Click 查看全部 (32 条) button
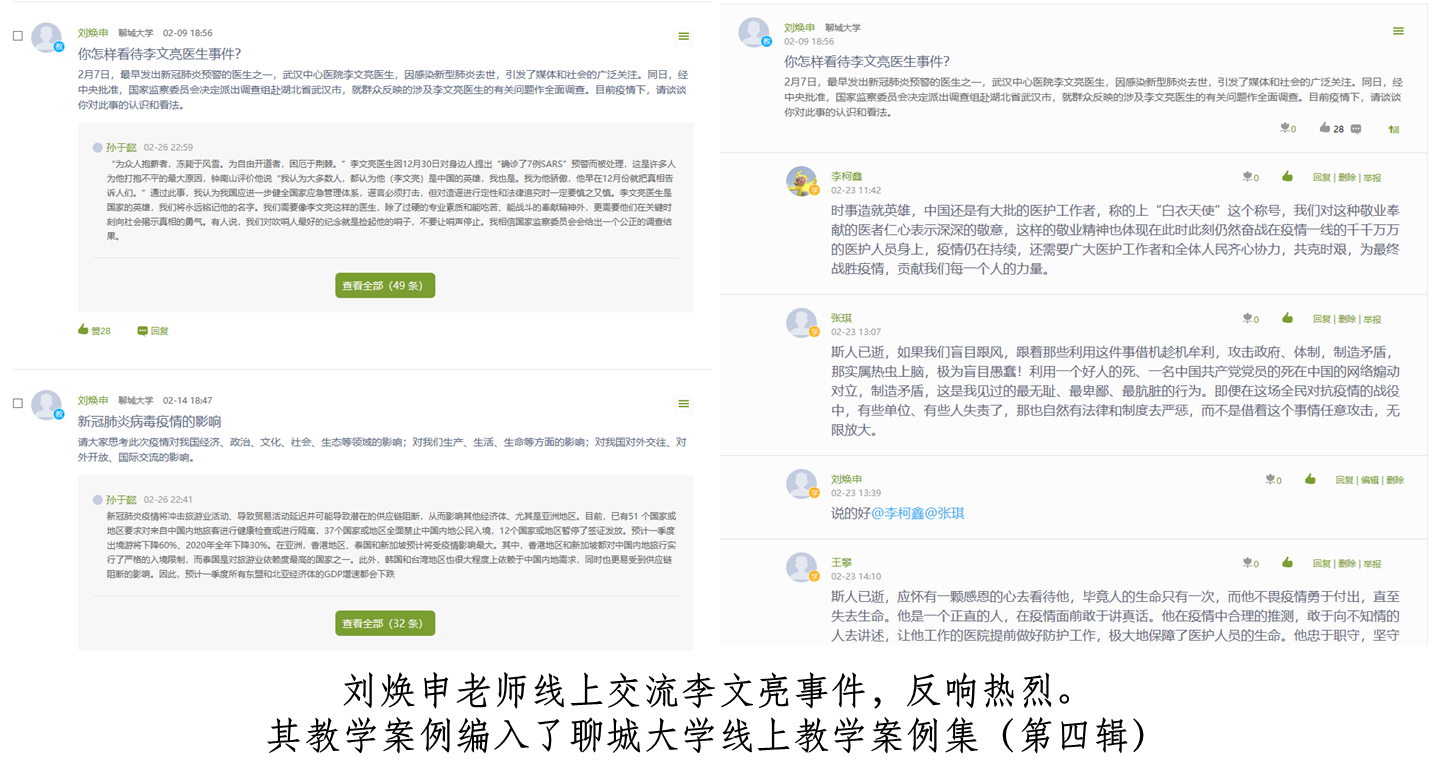The width and height of the screenshot is (1433, 781). point(385,623)
